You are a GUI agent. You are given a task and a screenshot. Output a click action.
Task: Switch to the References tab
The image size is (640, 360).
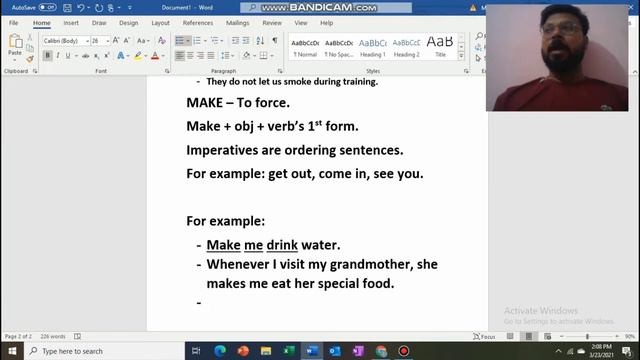click(x=198, y=23)
